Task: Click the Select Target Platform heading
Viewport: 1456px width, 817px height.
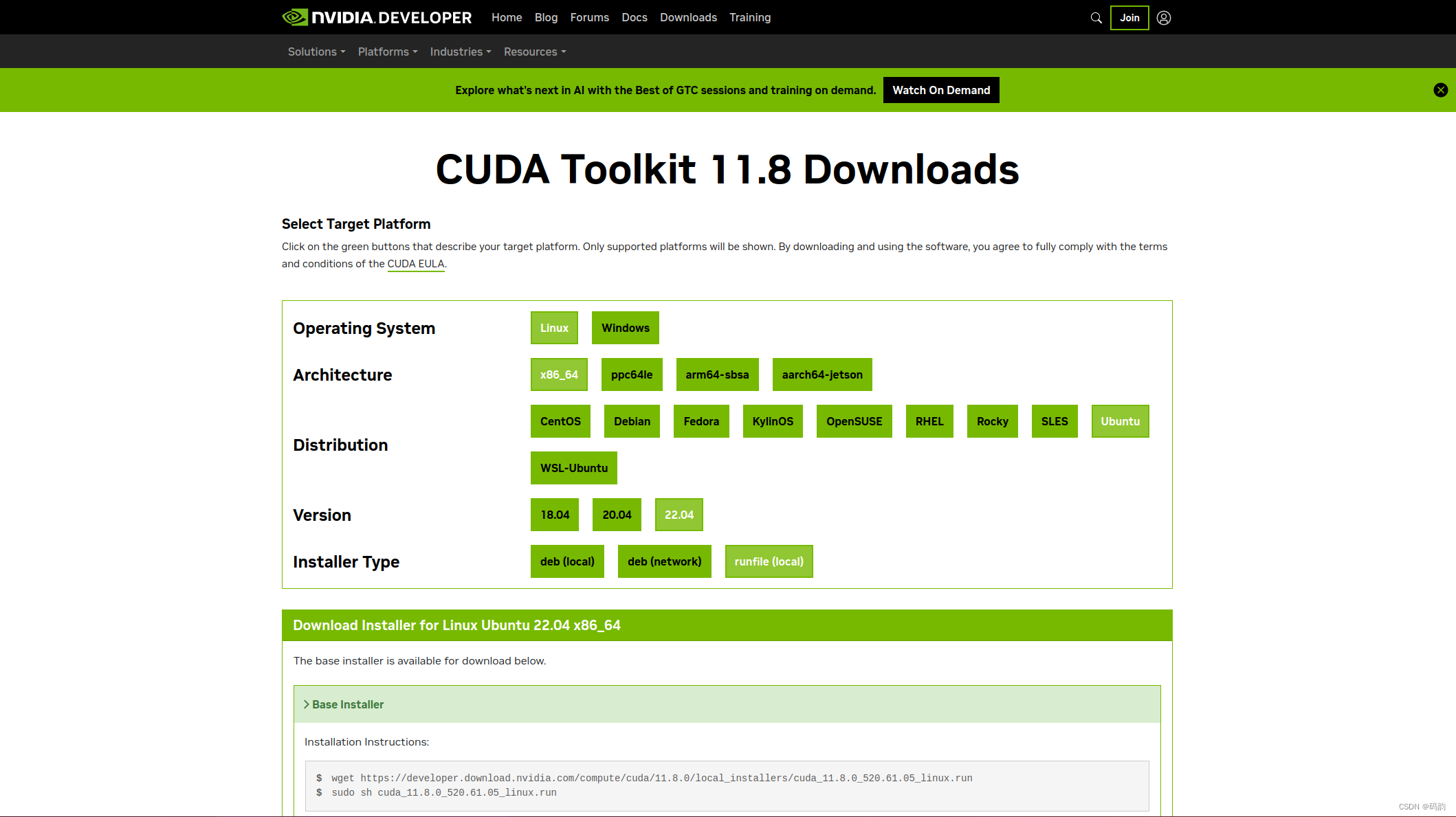Action: click(356, 224)
